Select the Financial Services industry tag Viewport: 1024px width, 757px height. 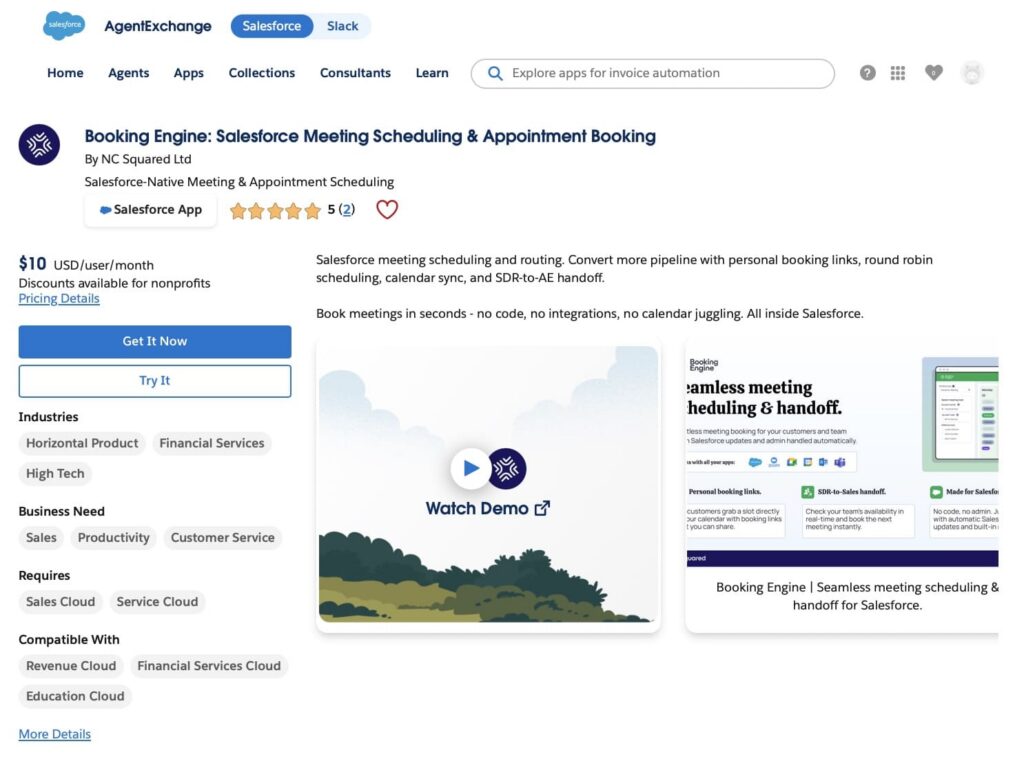pos(212,443)
